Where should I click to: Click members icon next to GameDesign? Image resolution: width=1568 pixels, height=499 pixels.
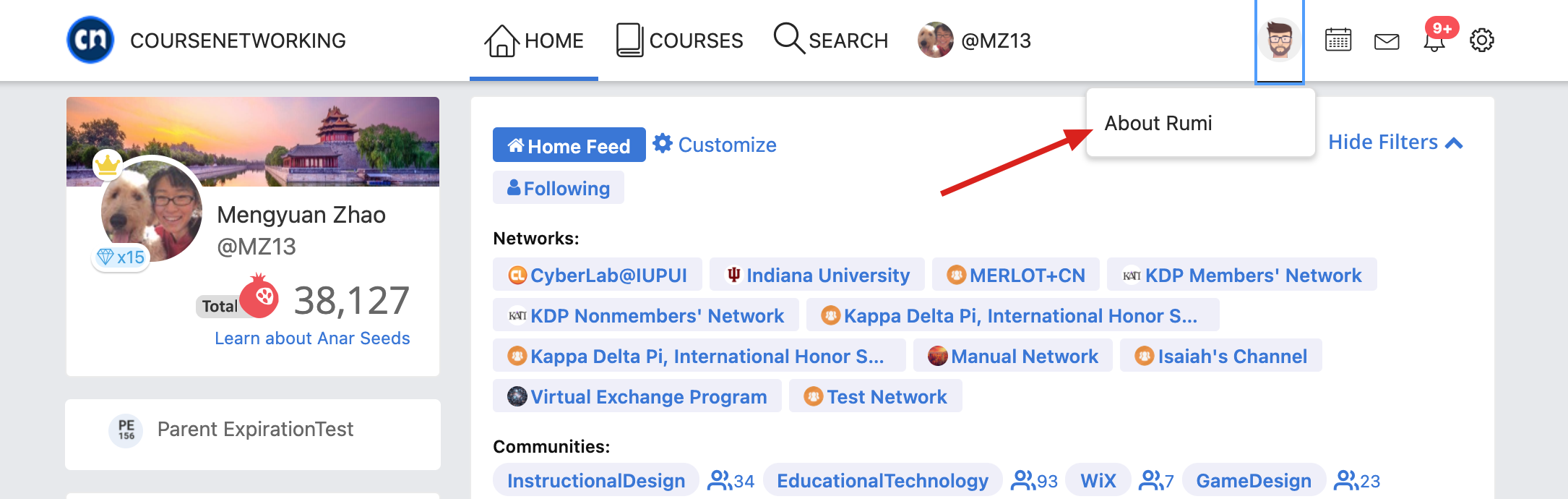pyautogui.click(x=1346, y=480)
